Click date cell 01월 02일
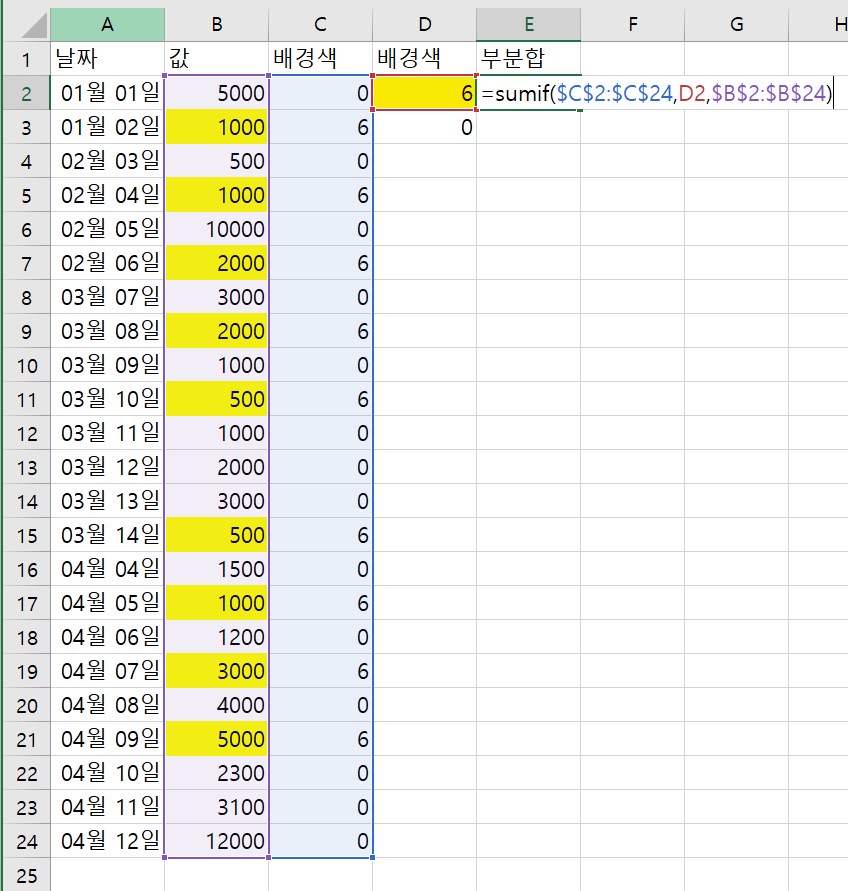Screen dimensions: 848x891 click(x=107, y=127)
